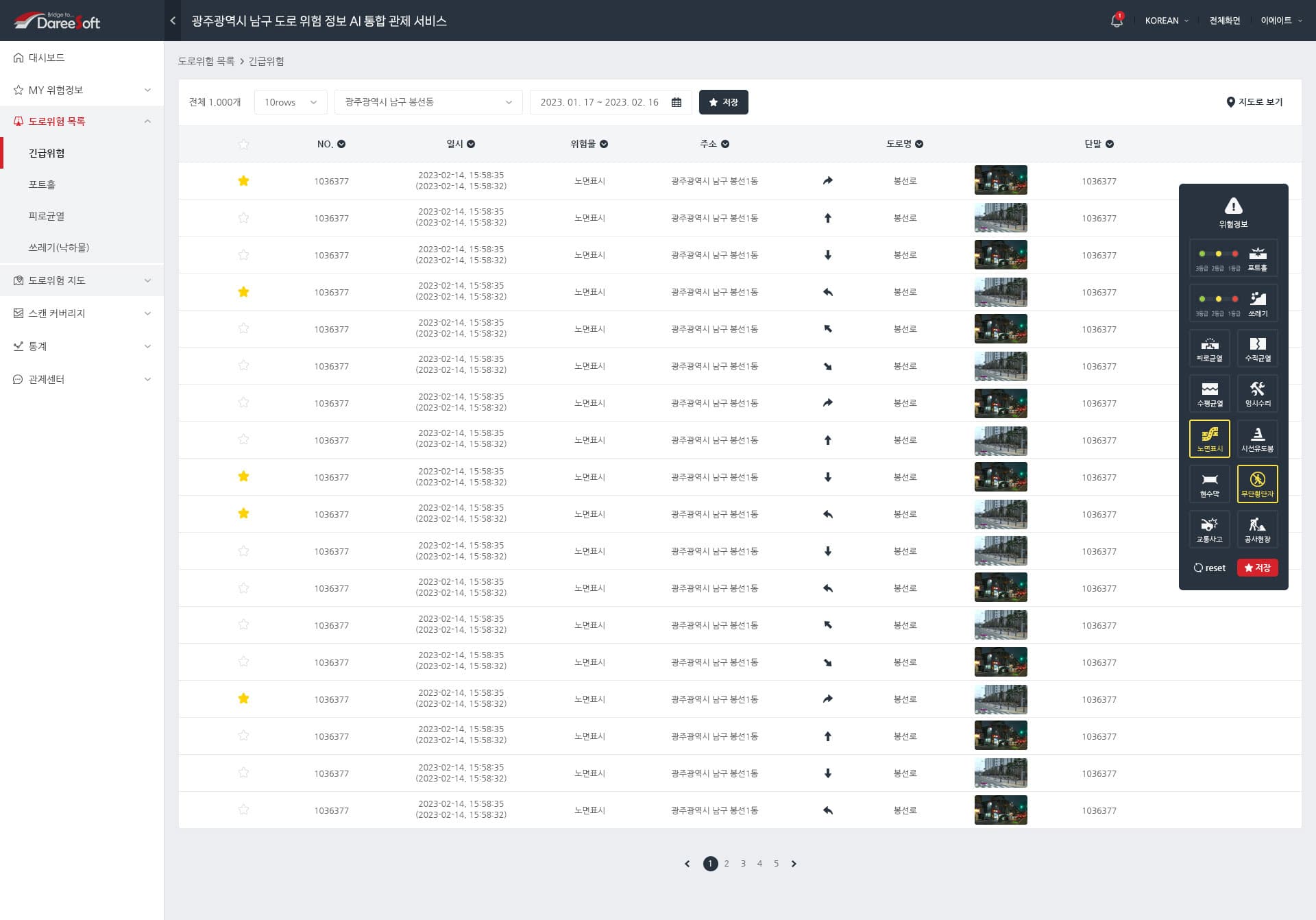The width and height of the screenshot is (1316, 920).
Task: Open the 10rows page size dropdown
Action: click(x=291, y=102)
